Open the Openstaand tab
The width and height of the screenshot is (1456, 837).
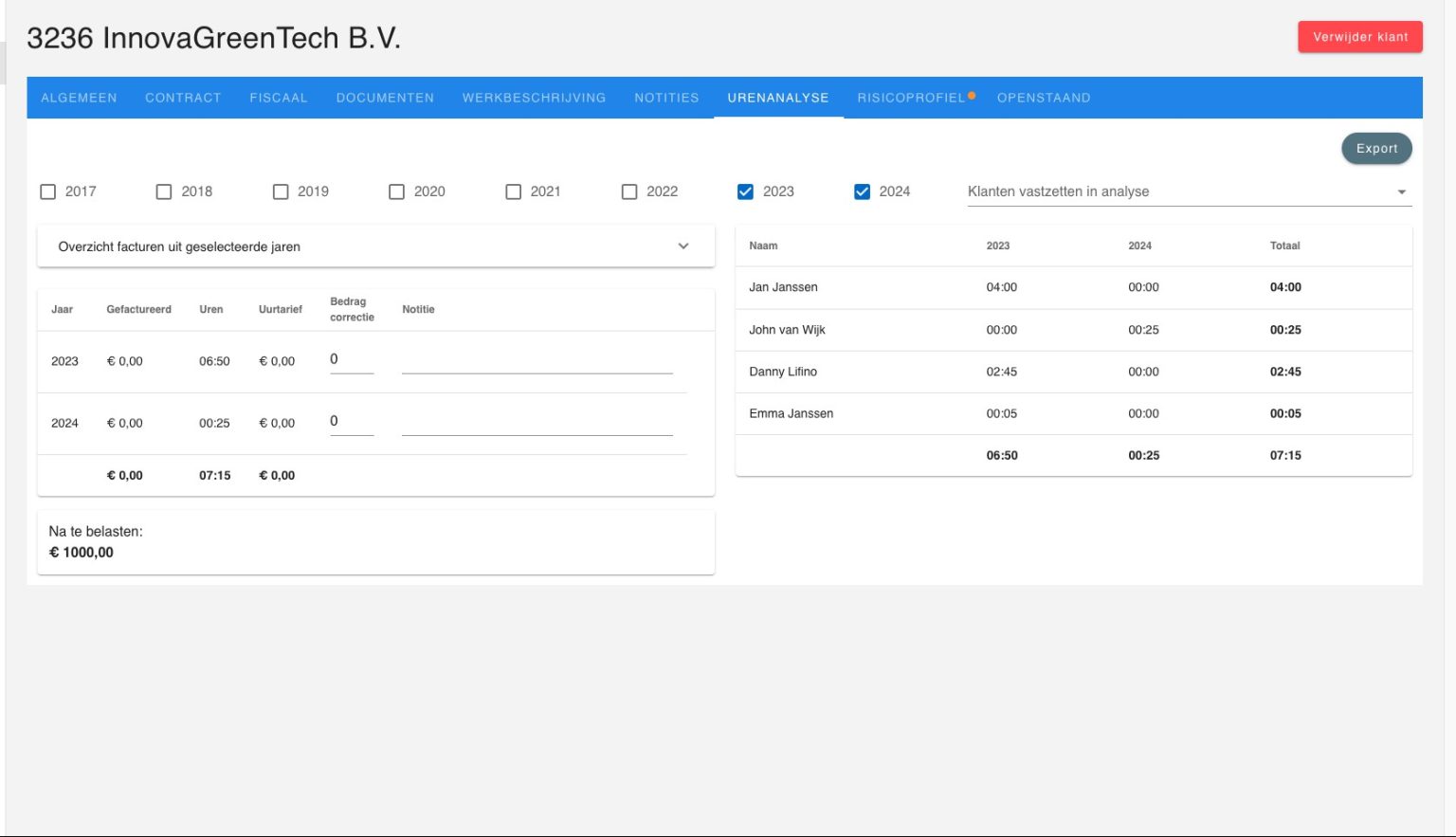(x=1044, y=98)
